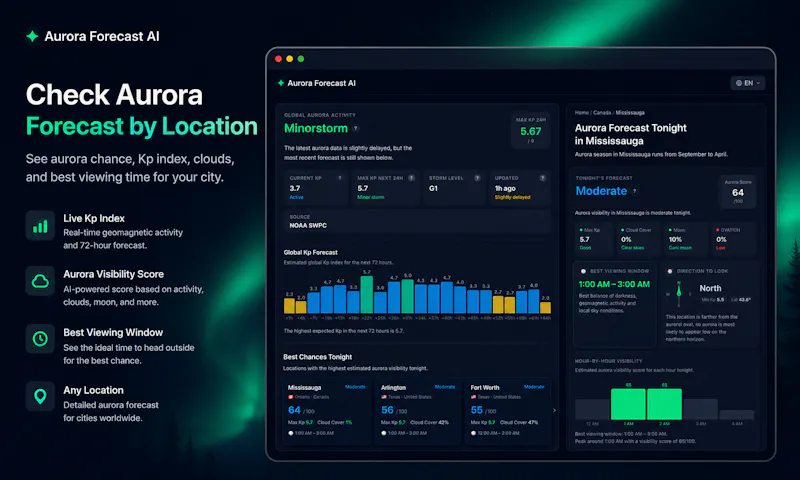Click the Any Location map pin icon
Viewport: 800px width, 480px height.
tap(40, 396)
